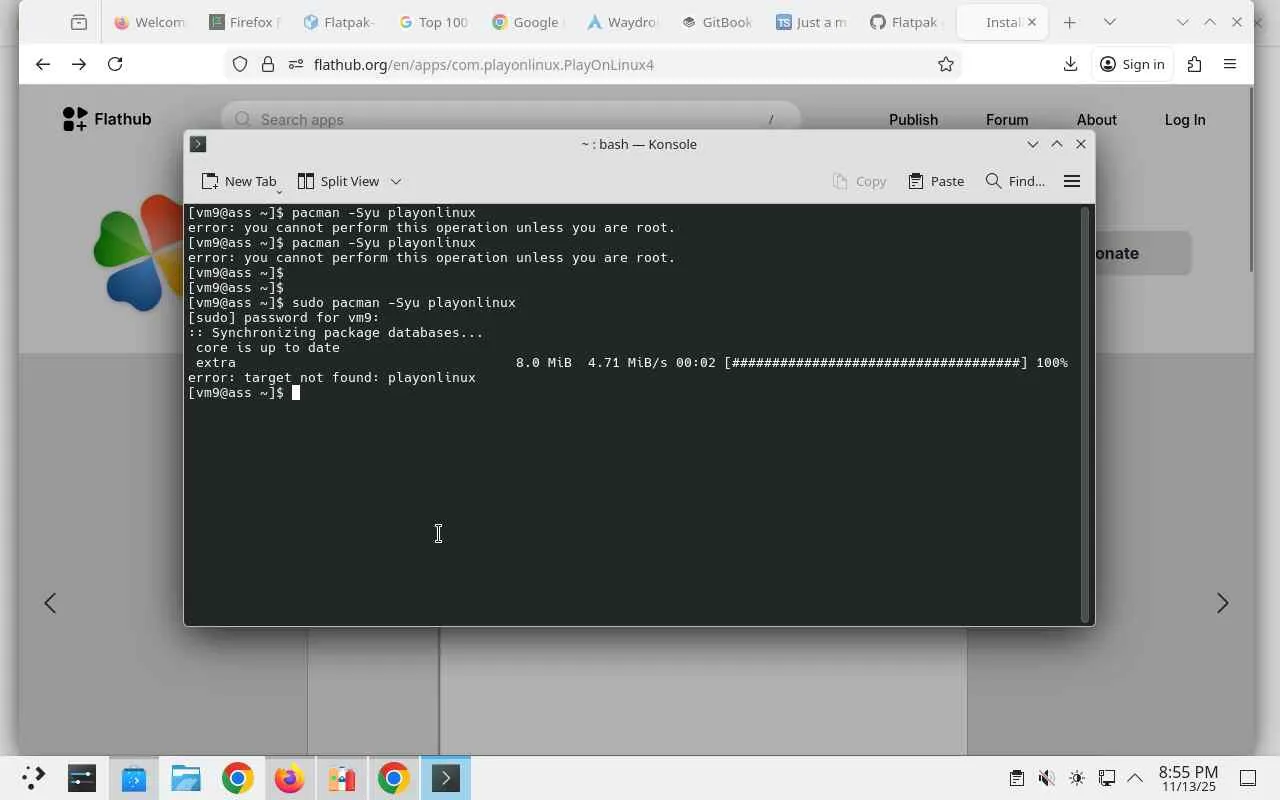Click 'error: target not found: playonlinux' line
This screenshot has width=1280, height=800.
click(332, 378)
